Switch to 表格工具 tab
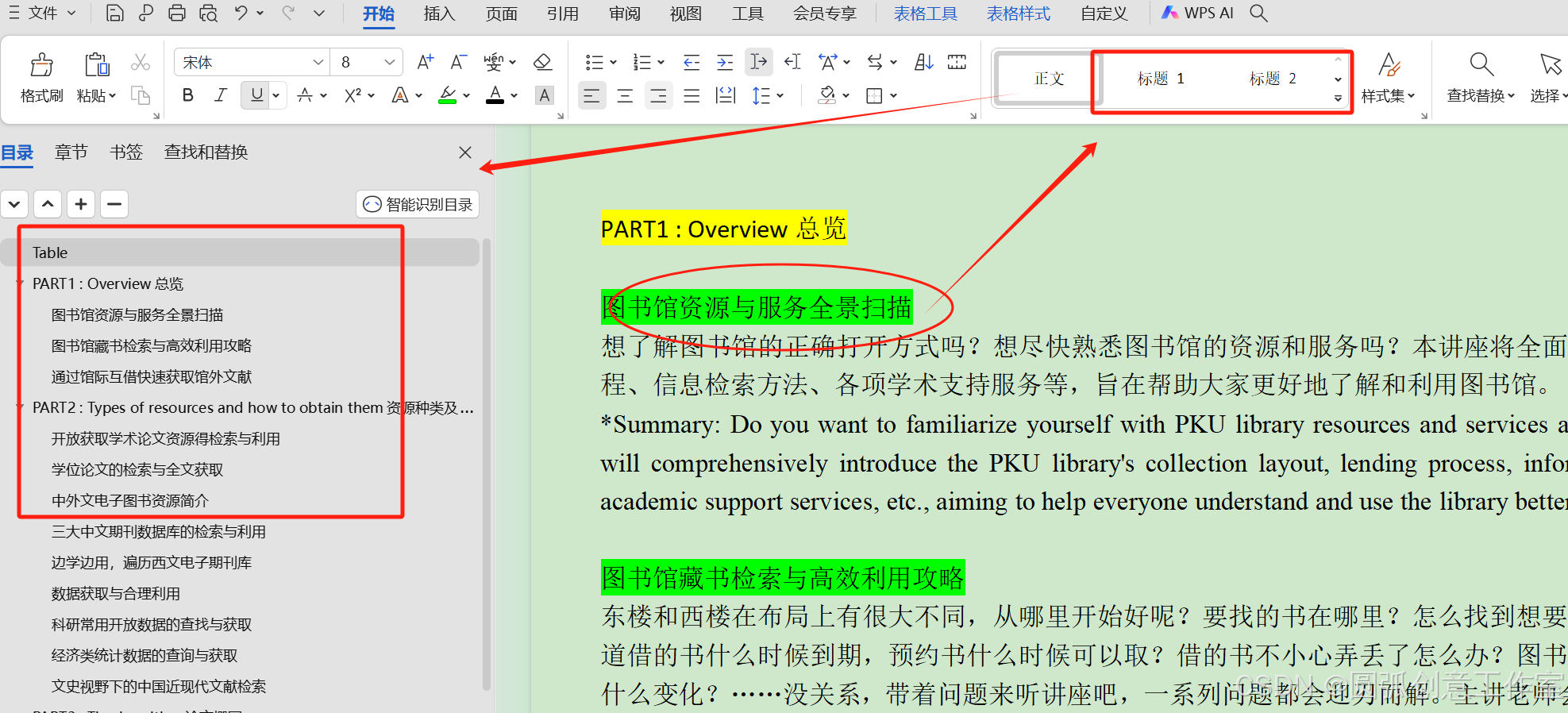 [x=925, y=13]
